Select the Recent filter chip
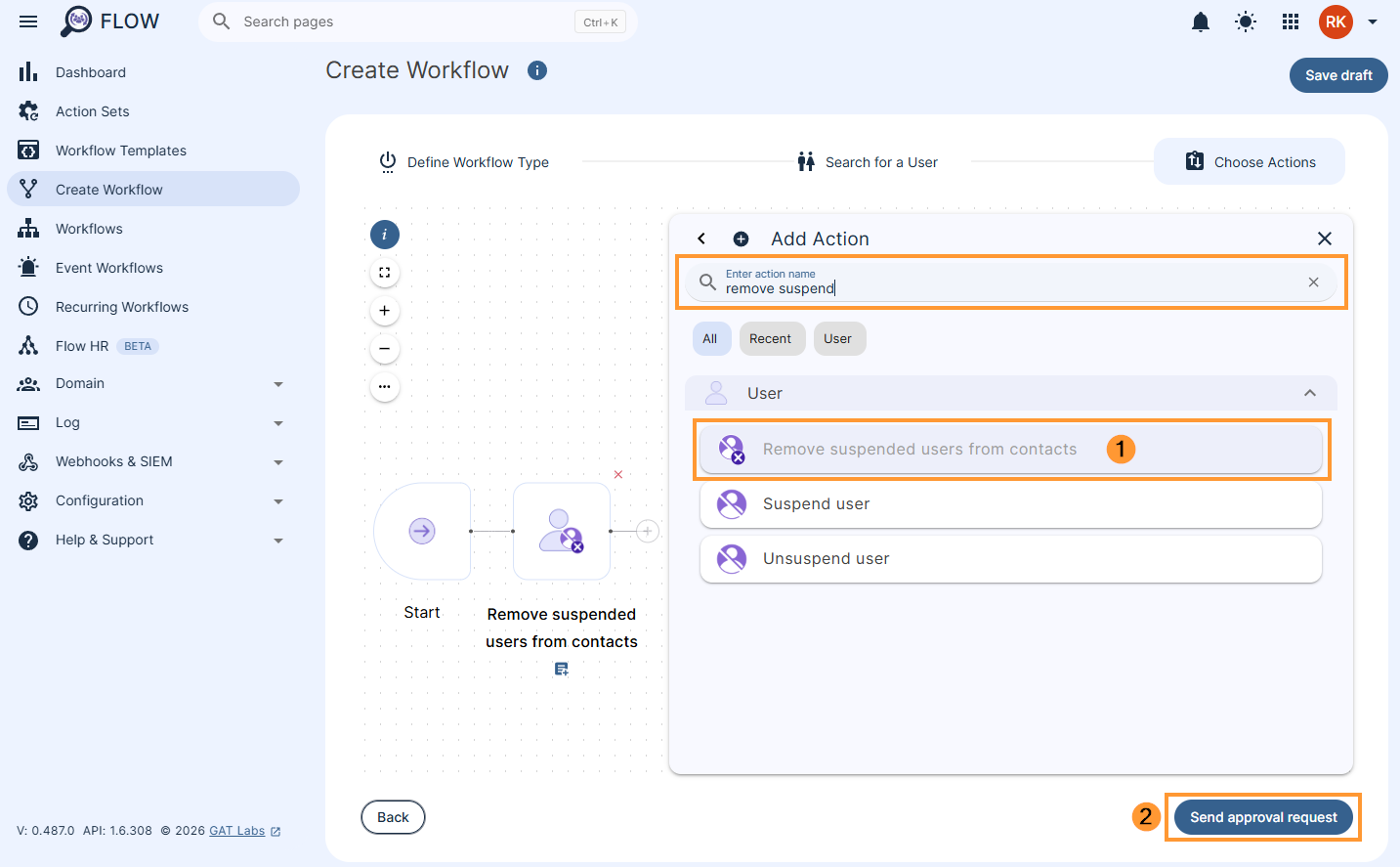Viewport: 1400px width, 867px height. tap(771, 339)
